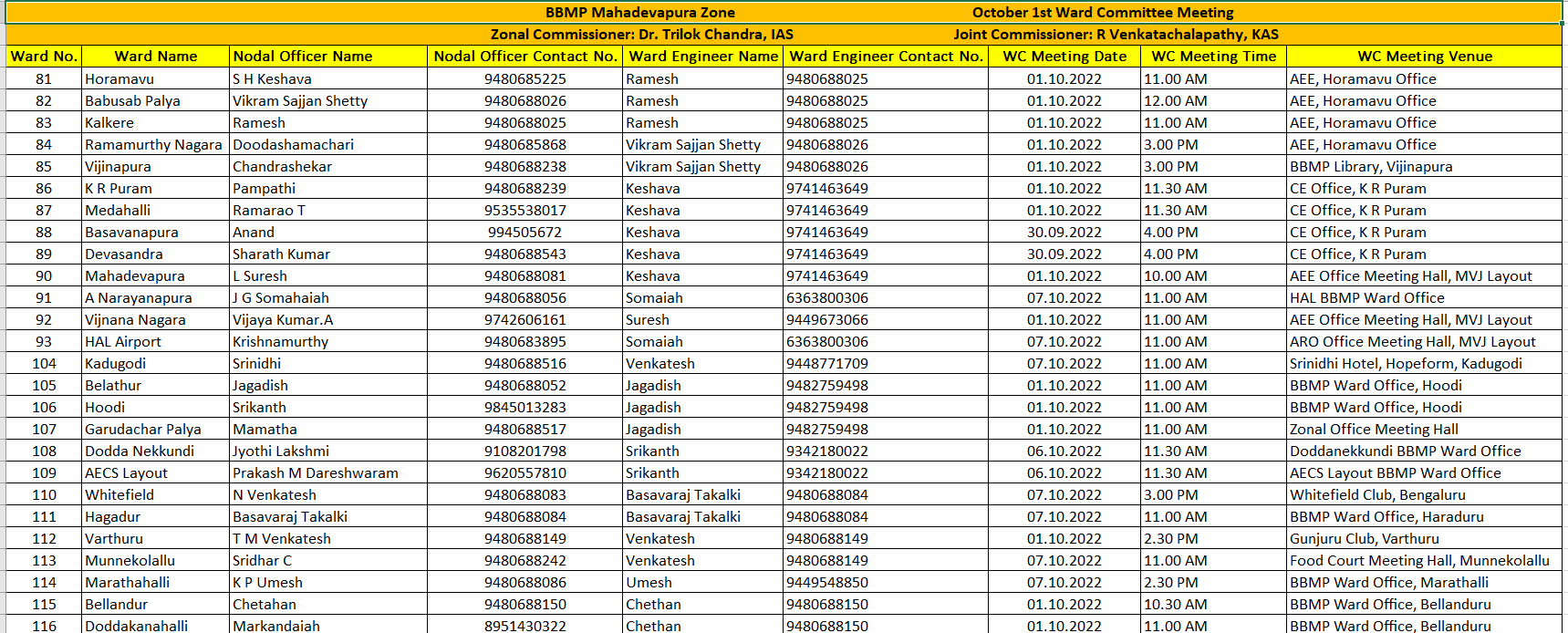
Task: Select ward name cell 'Vijinapura'
Action: (156, 167)
